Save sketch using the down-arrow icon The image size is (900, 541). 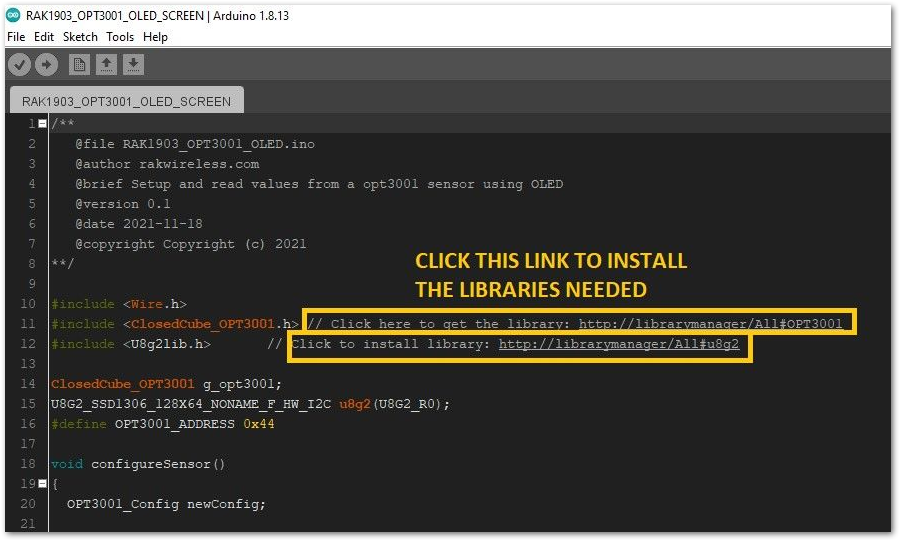pos(133,64)
